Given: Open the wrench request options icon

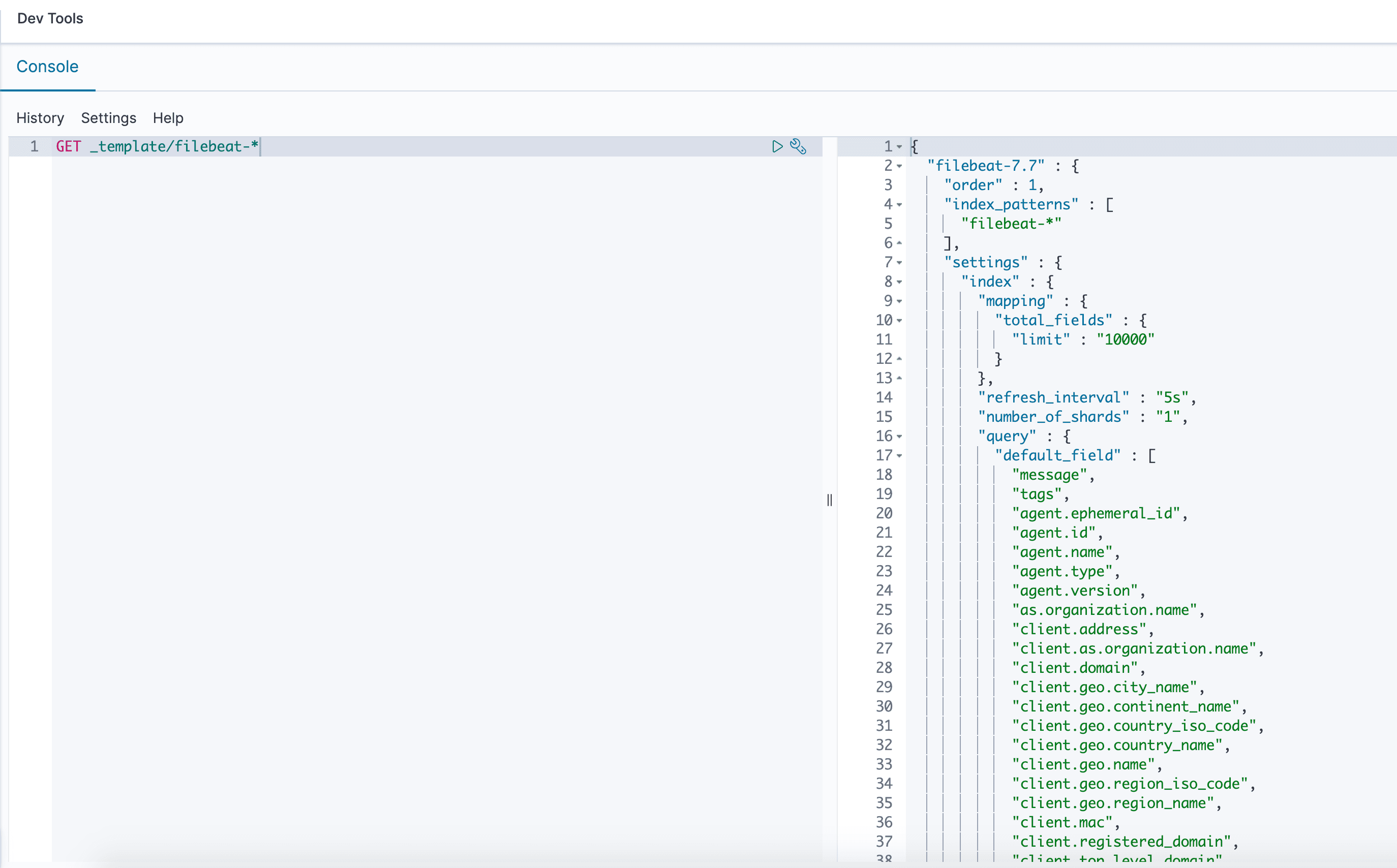Looking at the screenshot, I should click(798, 147).
